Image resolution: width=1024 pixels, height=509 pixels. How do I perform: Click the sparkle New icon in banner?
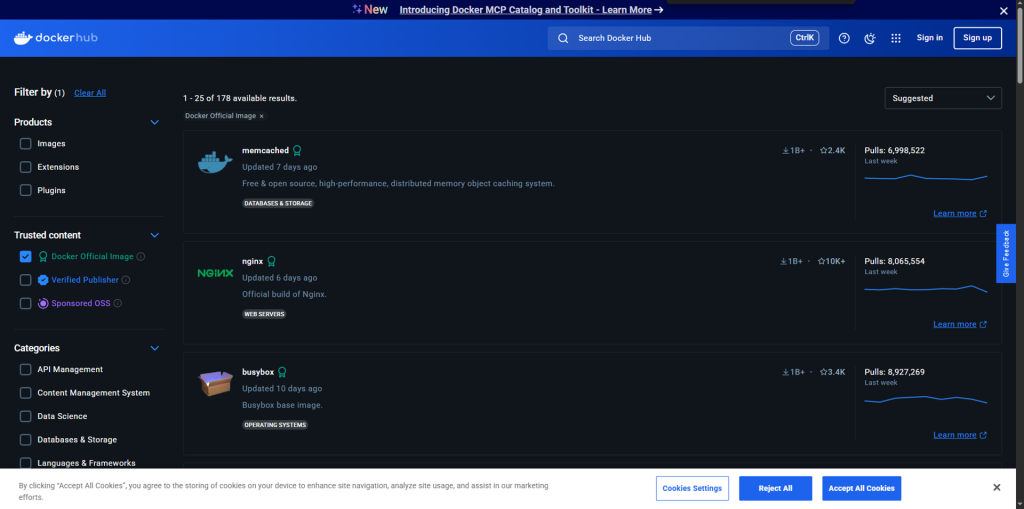point(357,9)
